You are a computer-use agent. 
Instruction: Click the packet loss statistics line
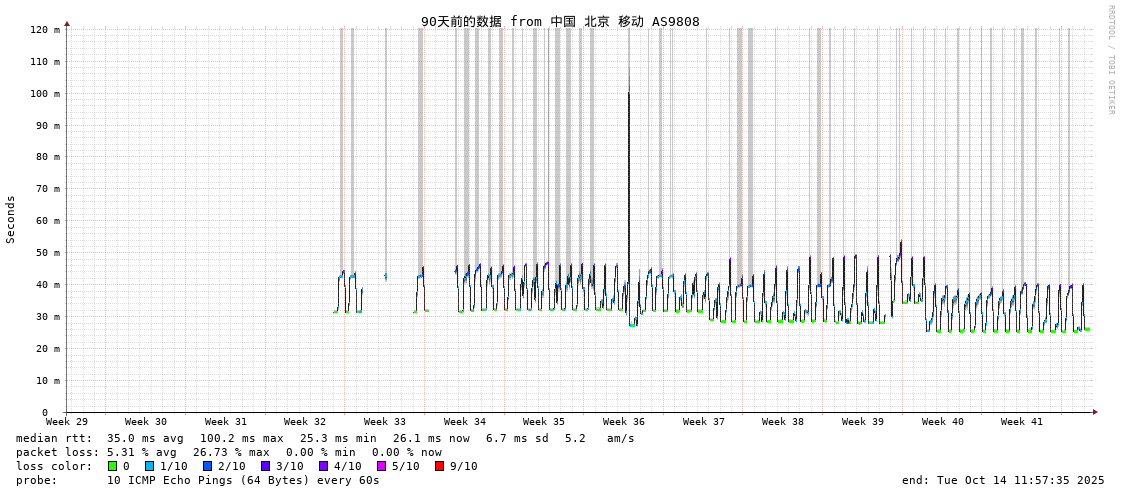(x=229, y=452)
